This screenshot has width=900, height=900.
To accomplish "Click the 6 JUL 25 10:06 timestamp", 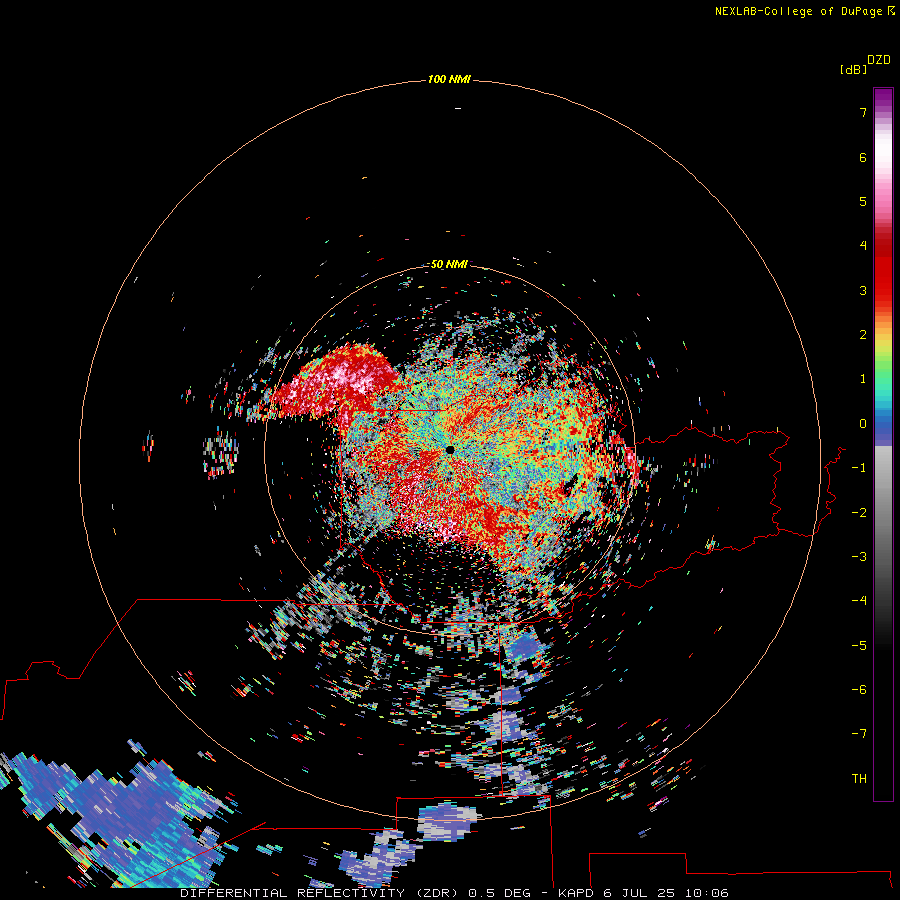I will click(666, 893).
